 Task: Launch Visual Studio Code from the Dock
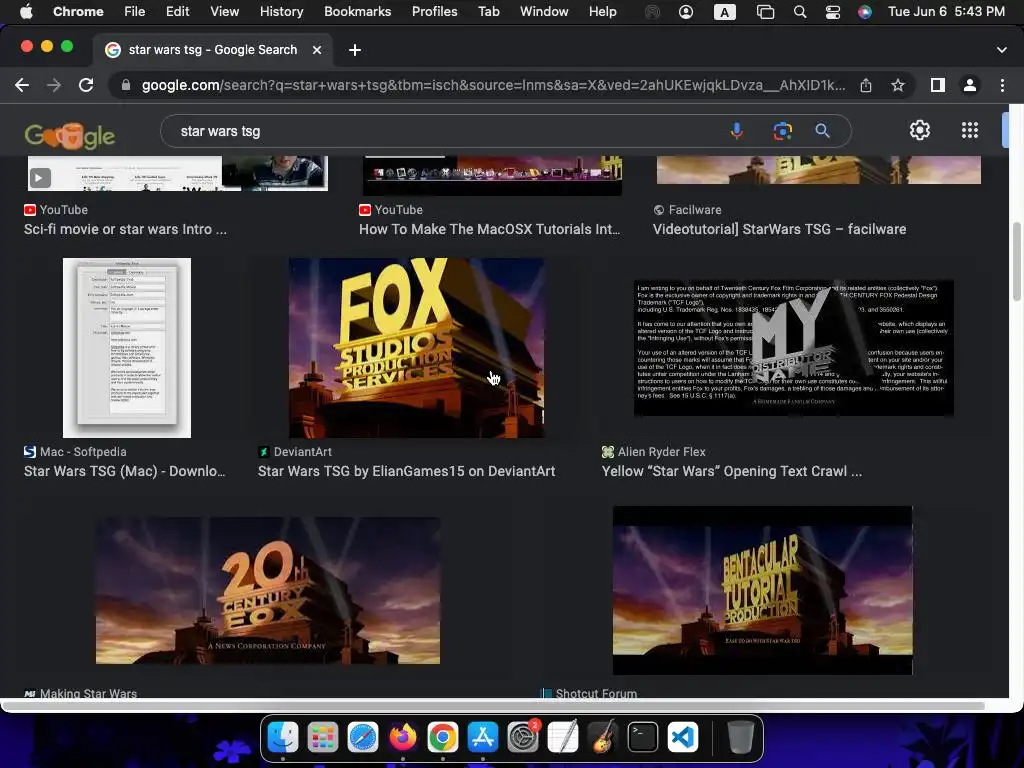[682, 737]
